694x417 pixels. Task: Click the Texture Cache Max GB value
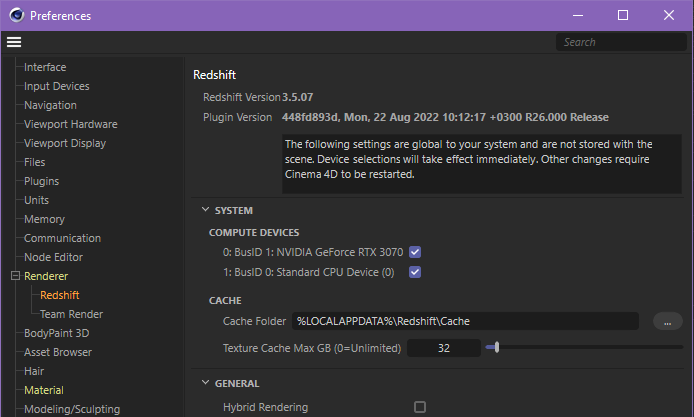click(443, 348)
